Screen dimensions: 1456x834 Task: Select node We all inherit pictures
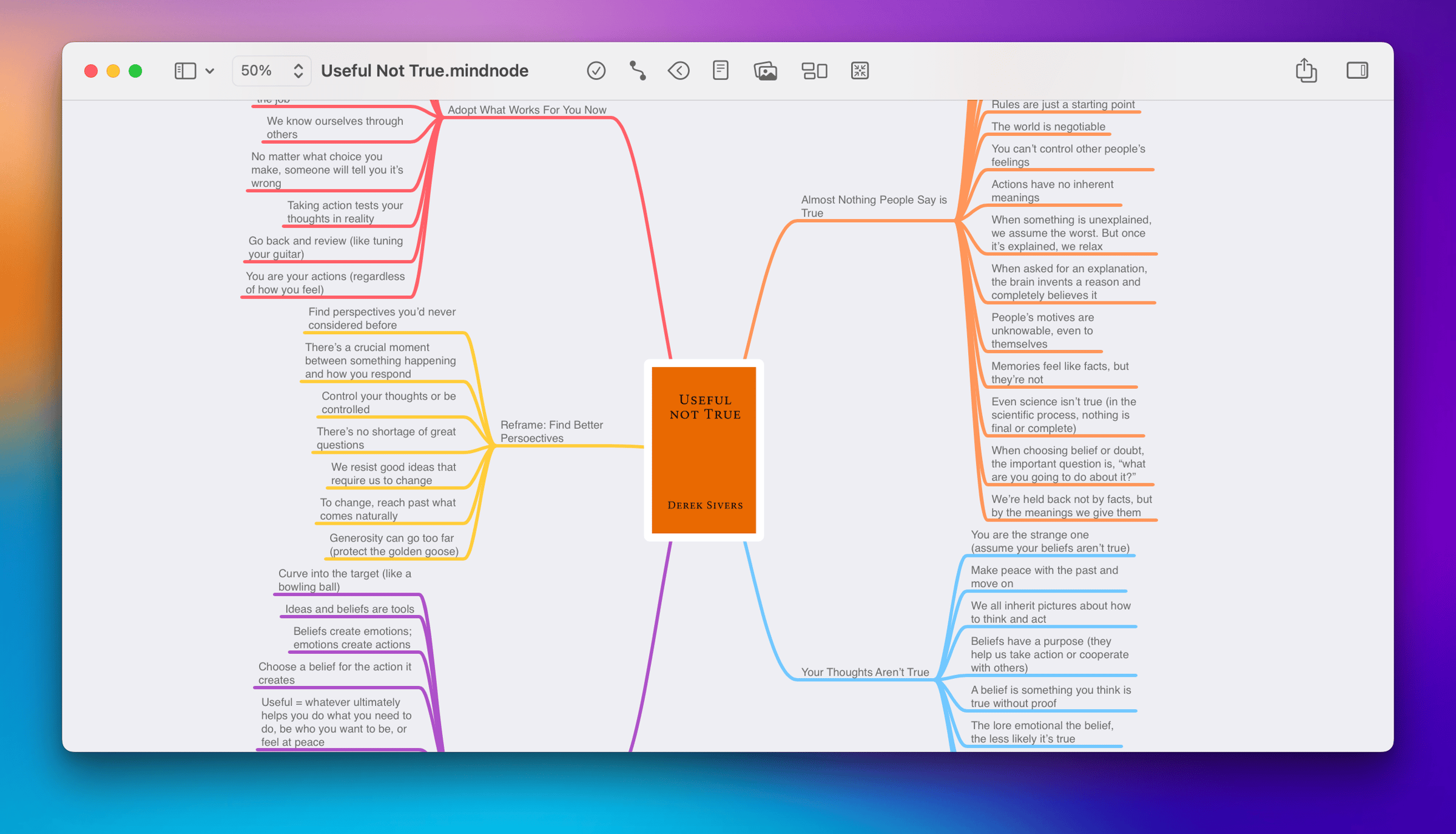click(1051, 613)
